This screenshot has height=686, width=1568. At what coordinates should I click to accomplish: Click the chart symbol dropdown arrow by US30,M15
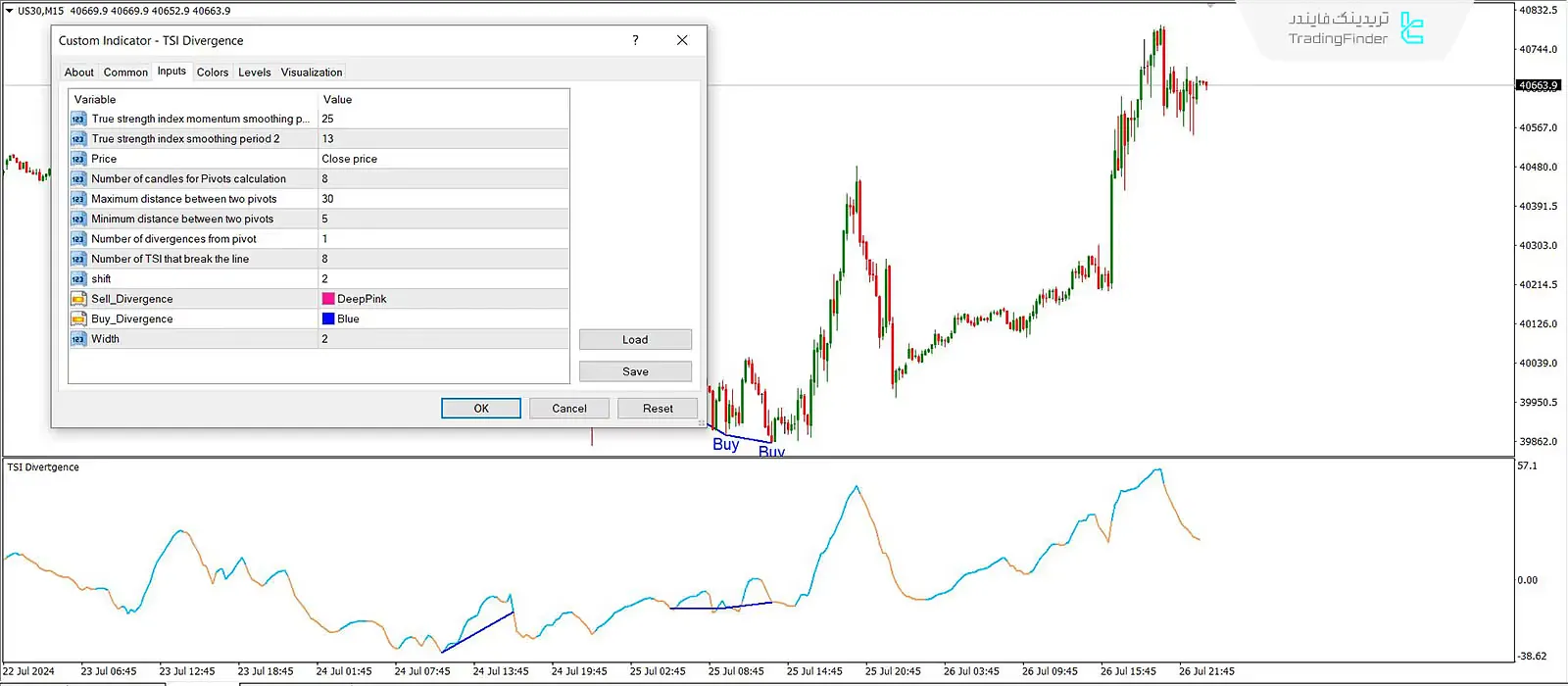coord(9,11)
